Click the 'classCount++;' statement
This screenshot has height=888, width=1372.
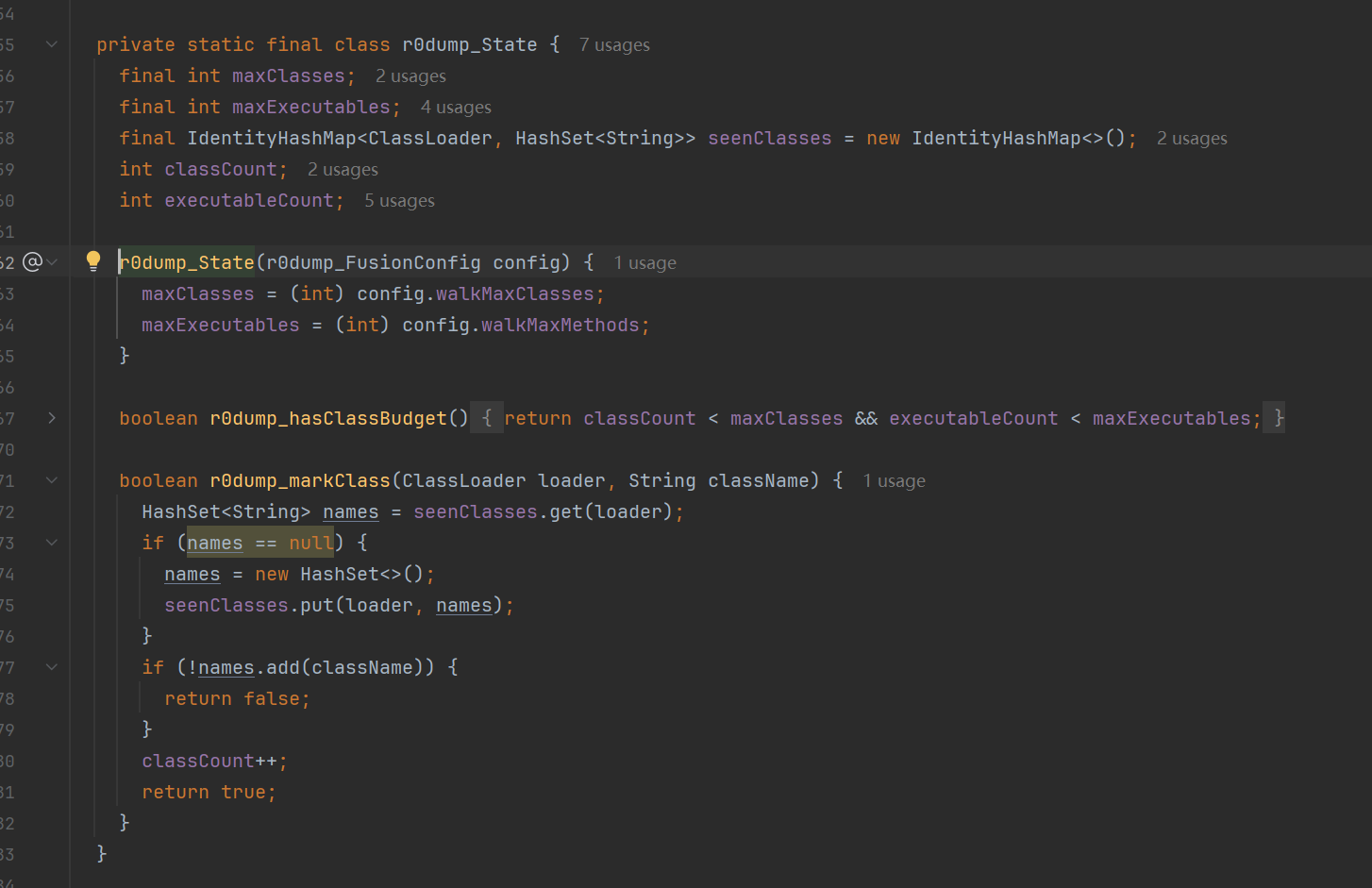tap(215, 761)
